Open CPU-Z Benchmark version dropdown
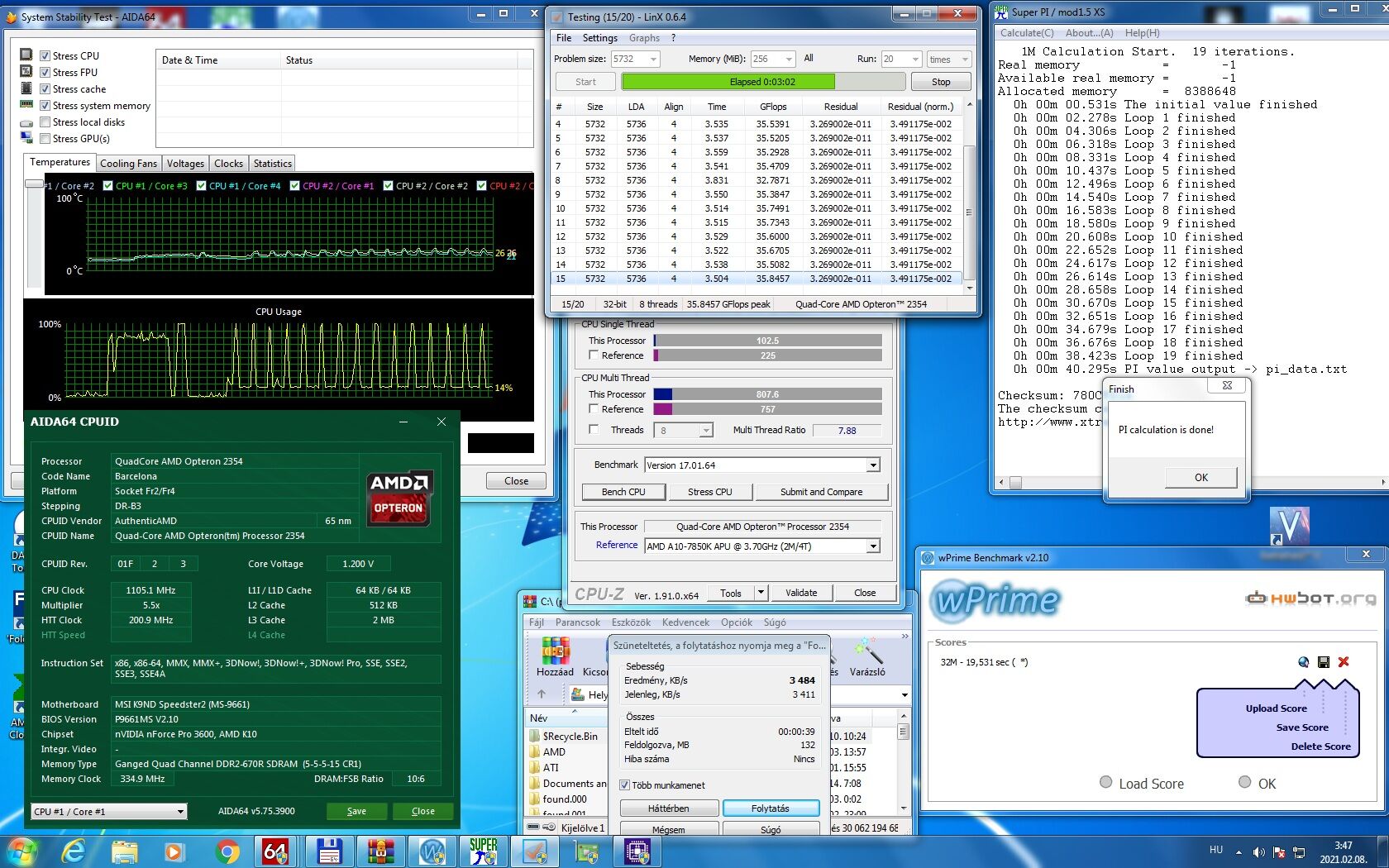Screen dimensions: 1389x868 coord(873,465)
